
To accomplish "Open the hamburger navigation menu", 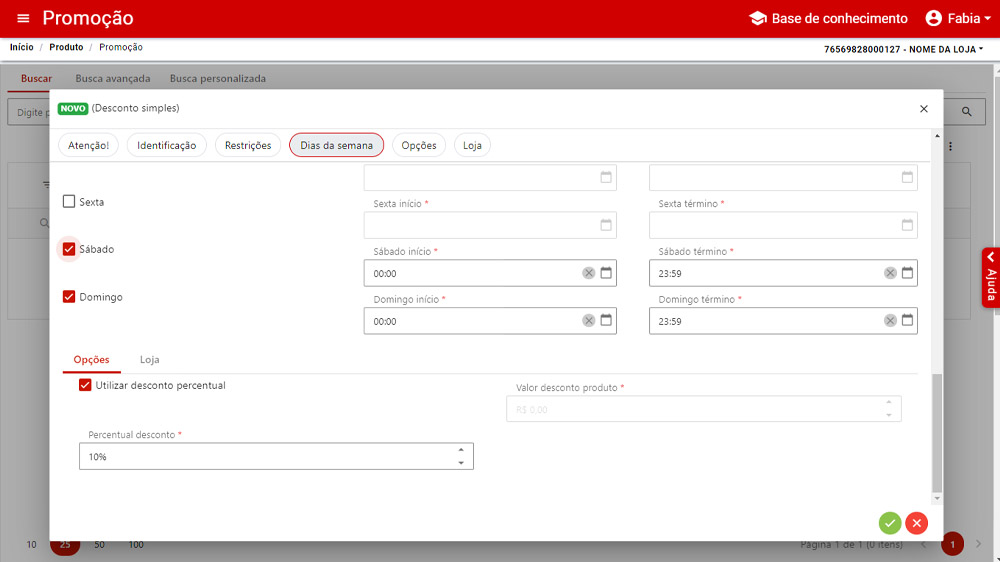I will (x=23, y=19).
